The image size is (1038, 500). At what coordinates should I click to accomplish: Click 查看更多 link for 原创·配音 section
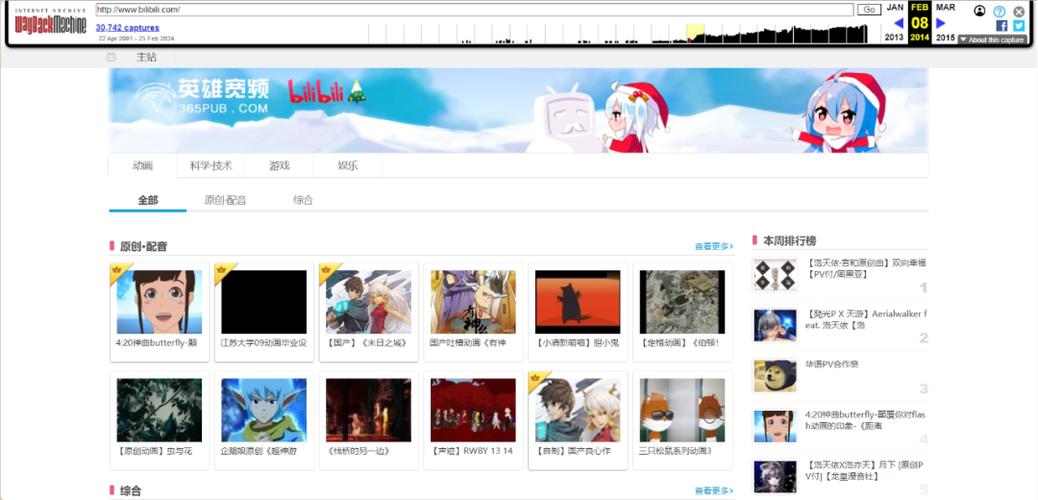click(714, 246)
